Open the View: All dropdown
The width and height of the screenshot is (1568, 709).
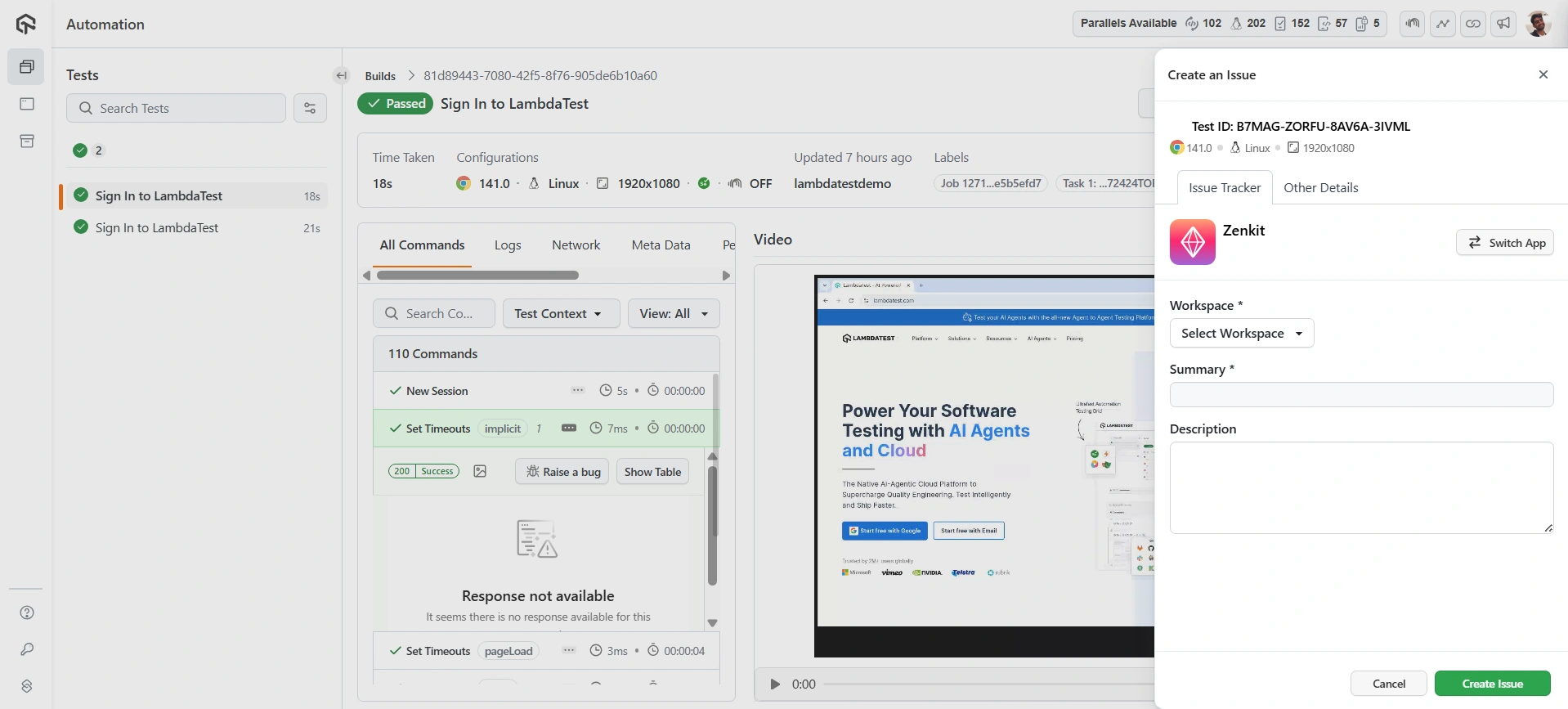point(673,313)
